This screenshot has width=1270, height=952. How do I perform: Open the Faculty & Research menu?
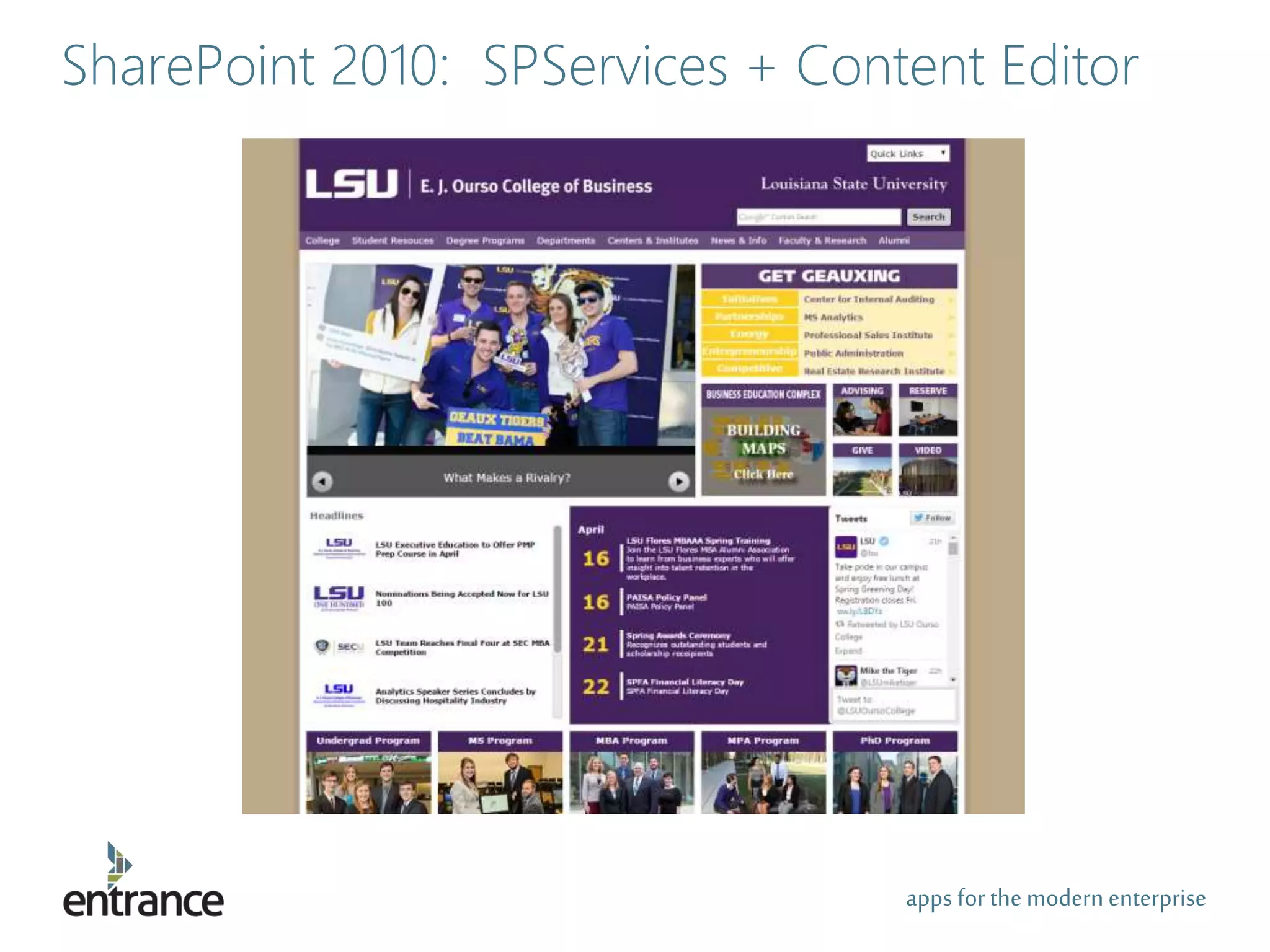click(822, 240)
